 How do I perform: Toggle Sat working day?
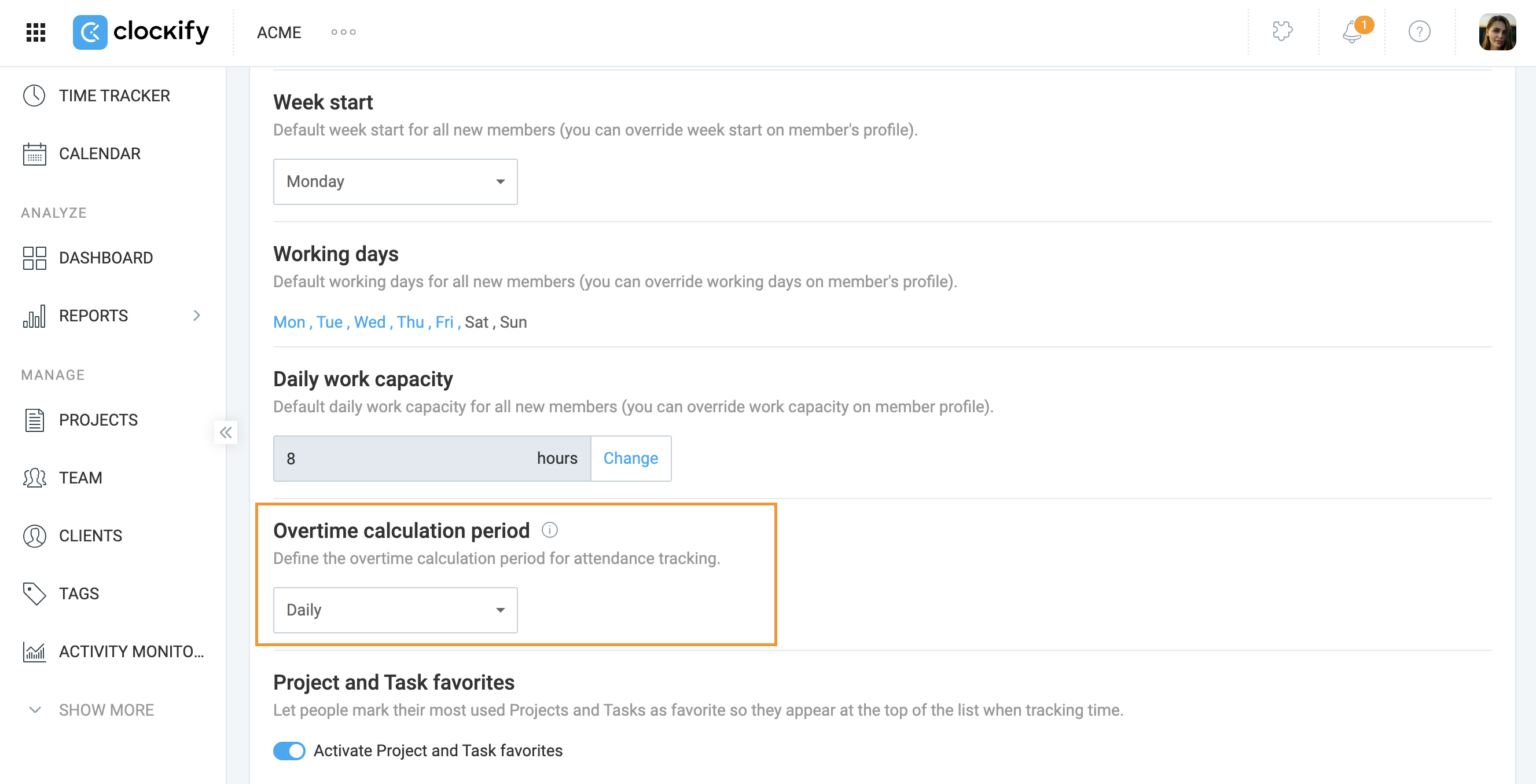click(x=477, y=322)
